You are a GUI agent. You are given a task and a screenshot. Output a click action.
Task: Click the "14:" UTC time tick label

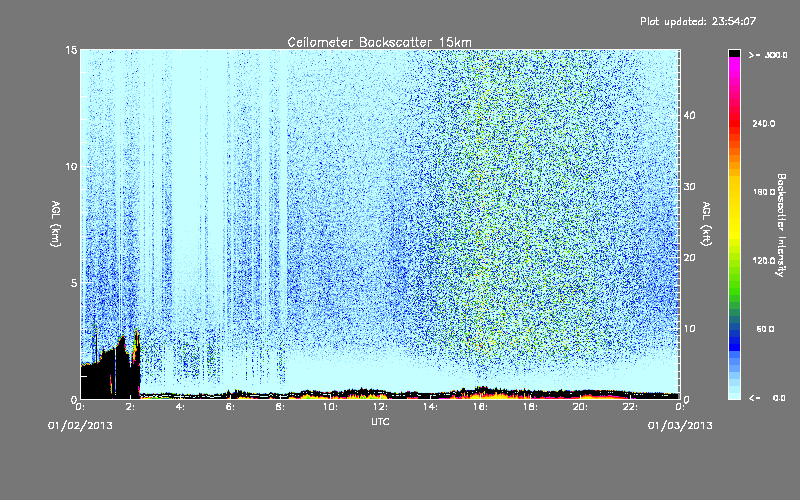430,407
